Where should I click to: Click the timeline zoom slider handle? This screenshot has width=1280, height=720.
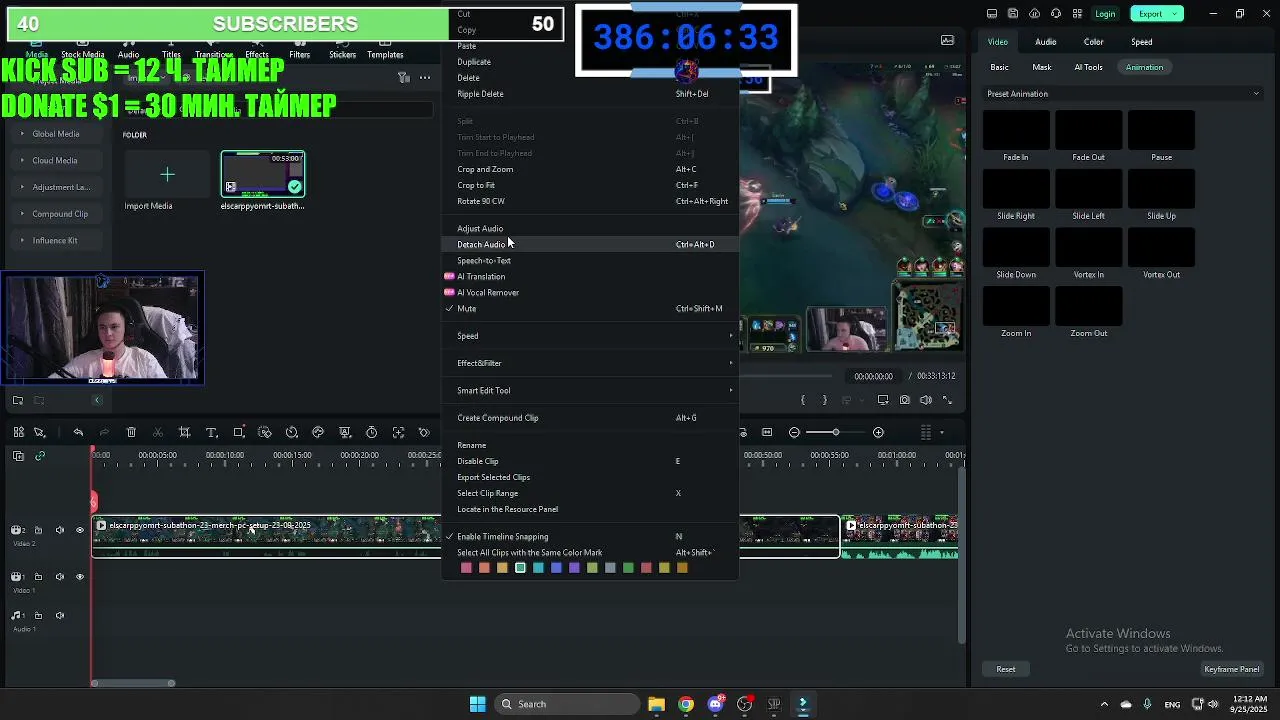836,432
